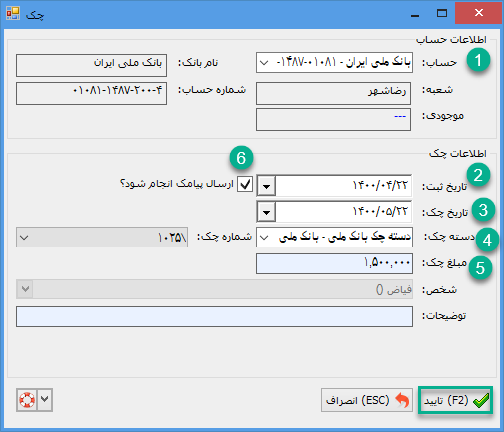Click the توضیحات description field
Viewport: 504px width, 432px height.
pyautogui.click(x=214, y=316)
